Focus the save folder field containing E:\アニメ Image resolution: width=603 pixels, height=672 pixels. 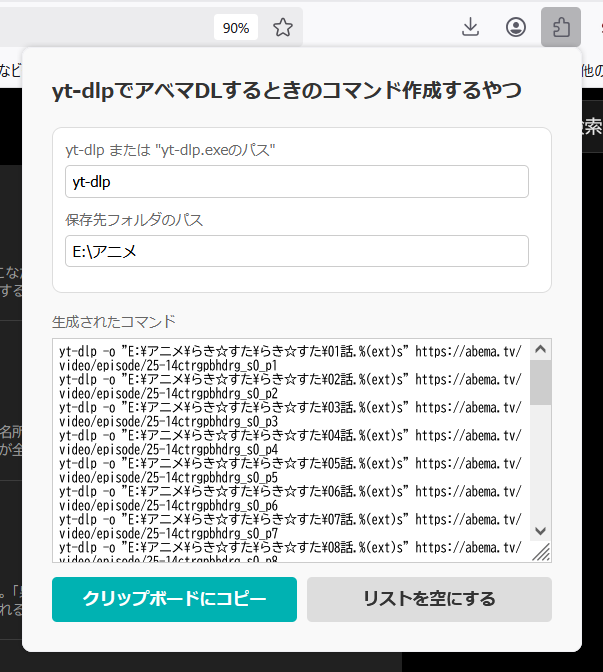[296, 251]
